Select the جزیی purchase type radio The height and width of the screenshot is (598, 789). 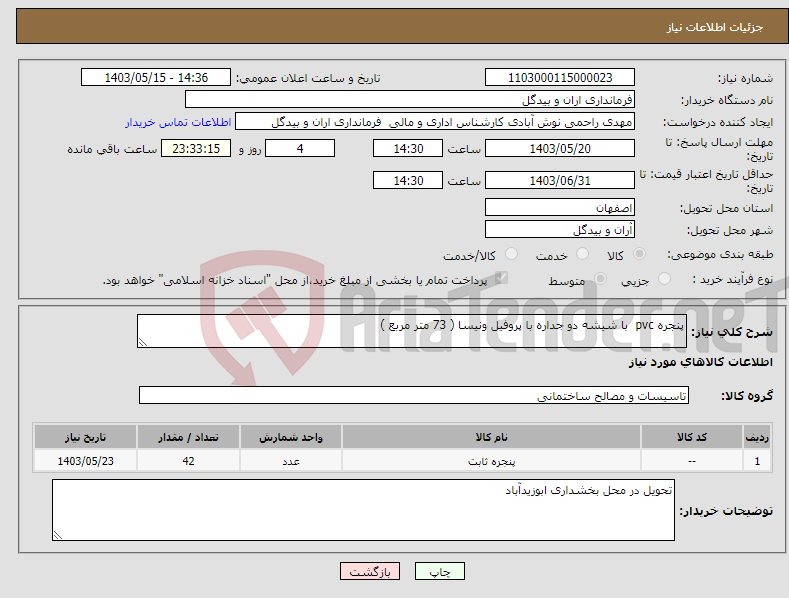coord(664,278)
